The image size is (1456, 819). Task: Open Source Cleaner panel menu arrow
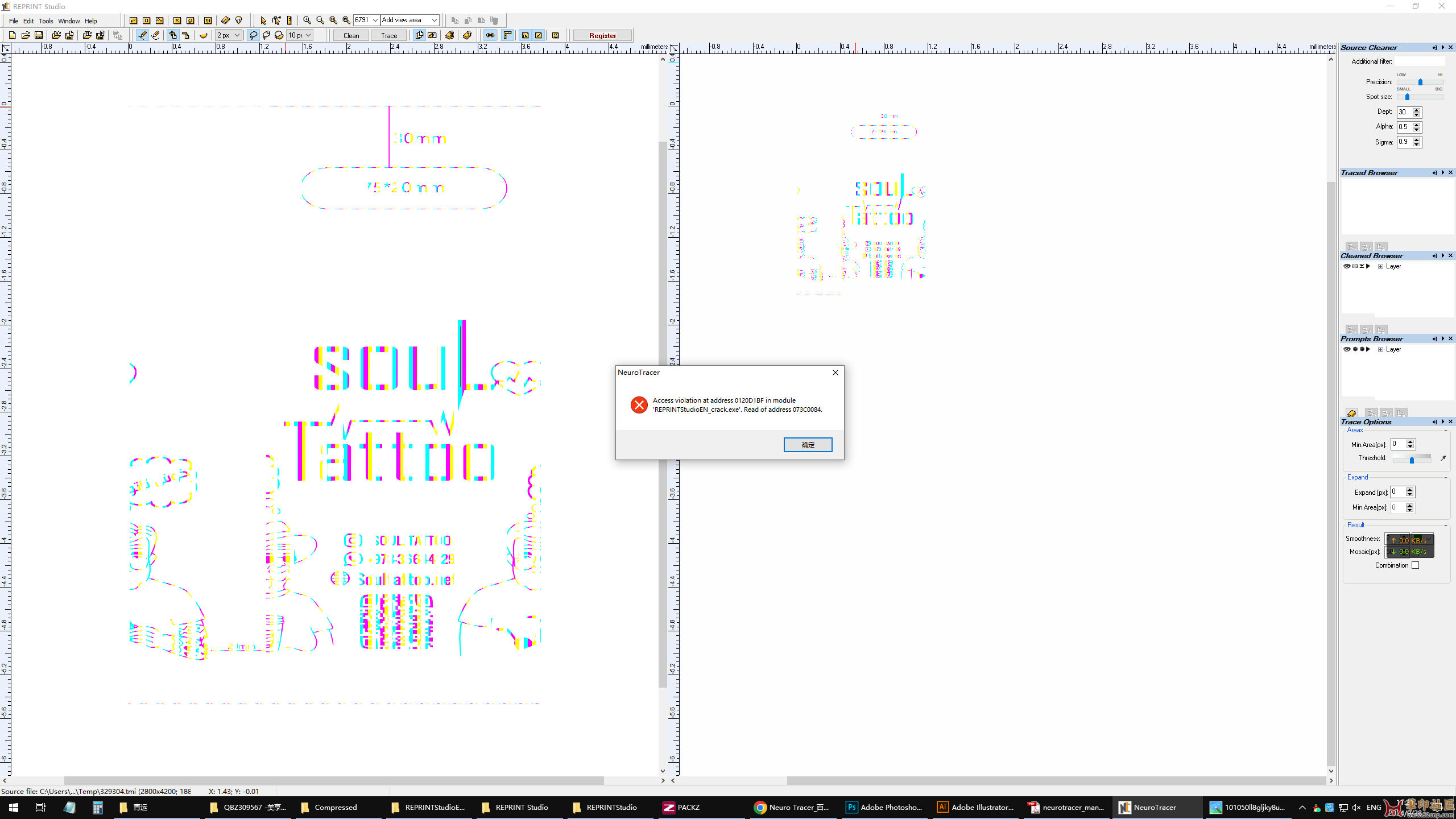pyautogui.click(x=1442, y=48)
